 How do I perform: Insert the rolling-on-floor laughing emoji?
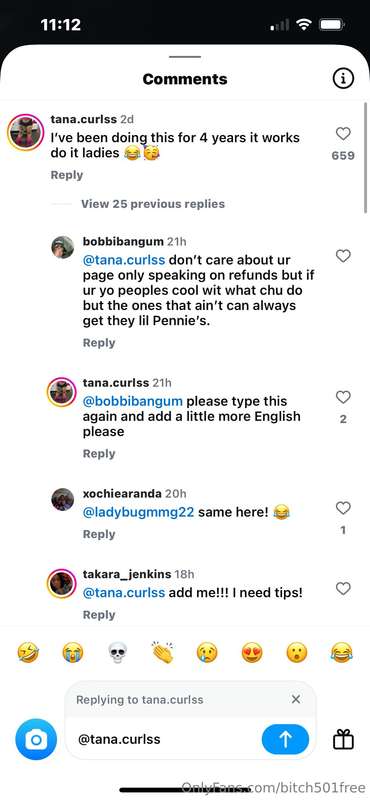28,653
